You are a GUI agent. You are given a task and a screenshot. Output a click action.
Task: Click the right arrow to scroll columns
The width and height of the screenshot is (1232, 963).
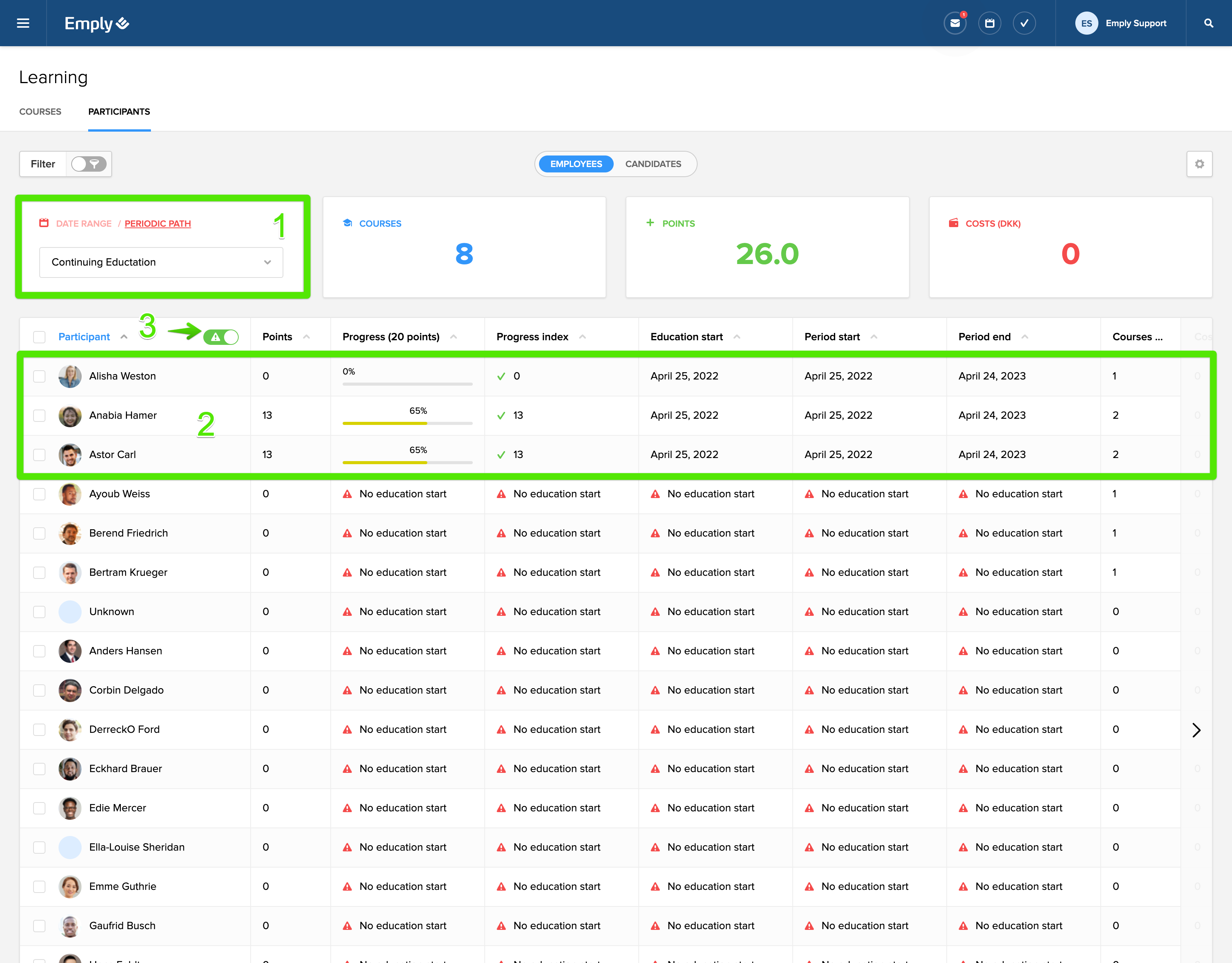(x=1197, y=730)
